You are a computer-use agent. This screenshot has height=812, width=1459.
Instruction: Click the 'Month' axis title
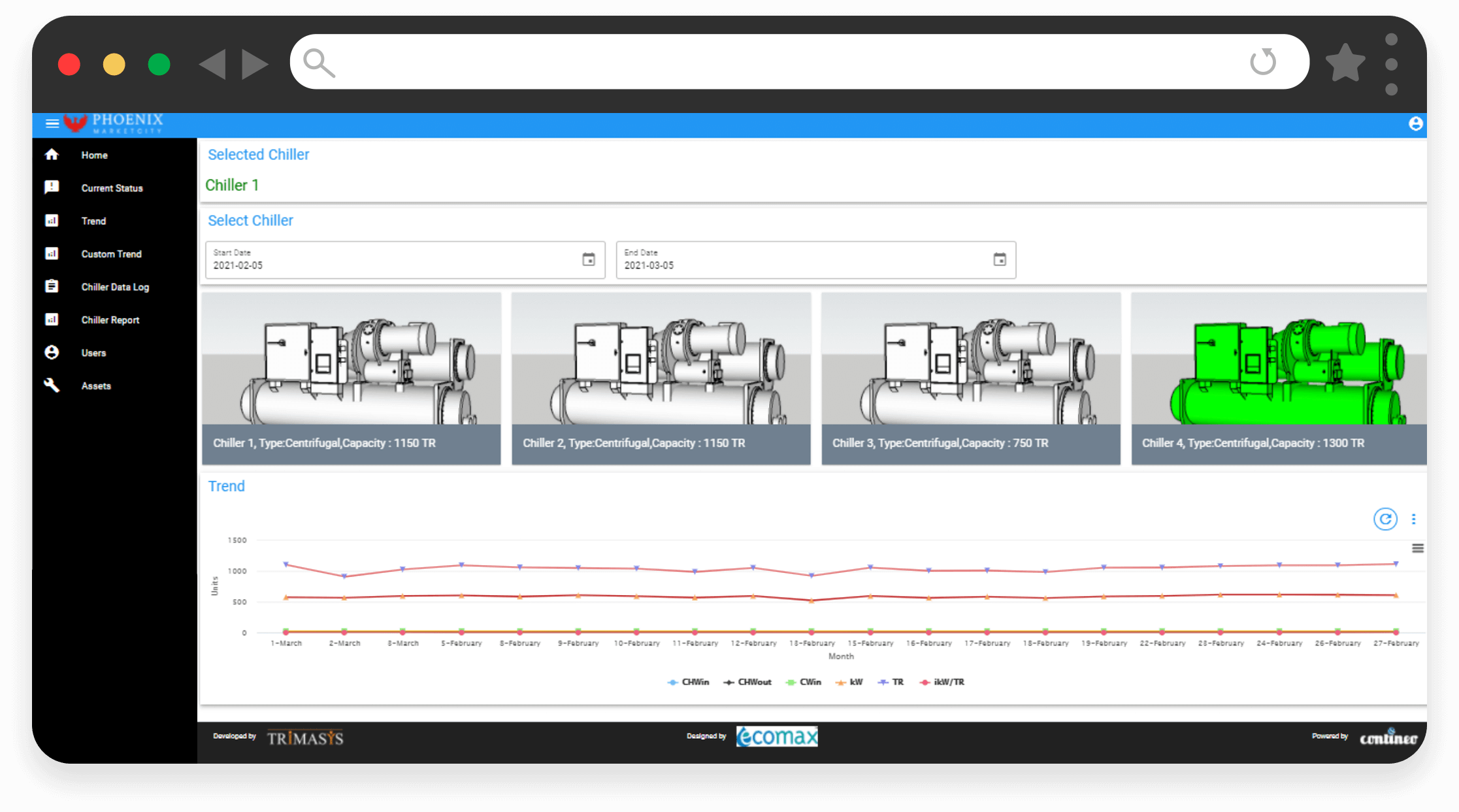tap(841, 657)
